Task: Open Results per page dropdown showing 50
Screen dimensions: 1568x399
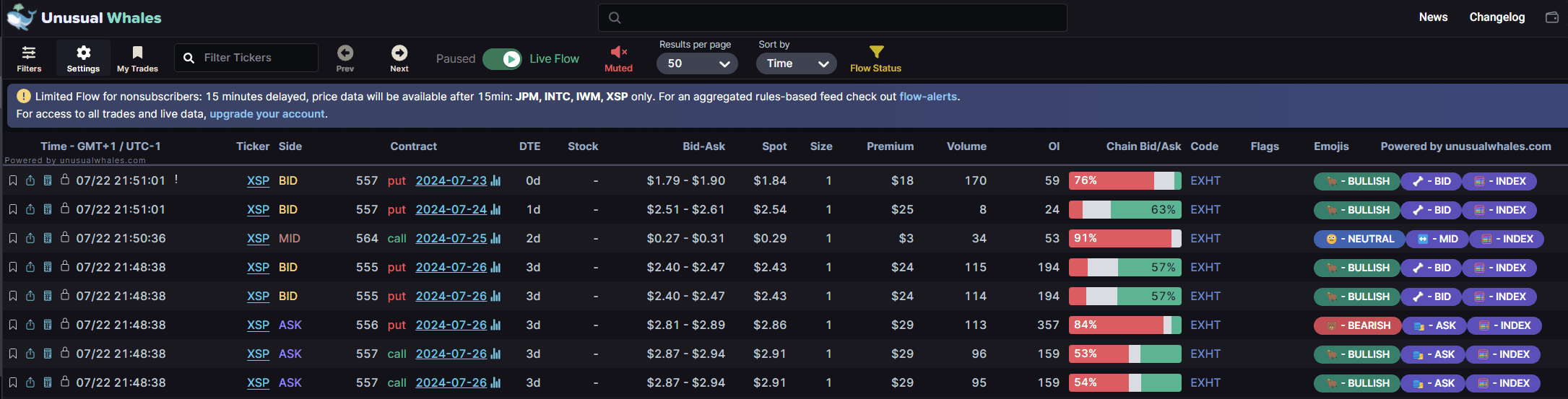Action: 697,63
